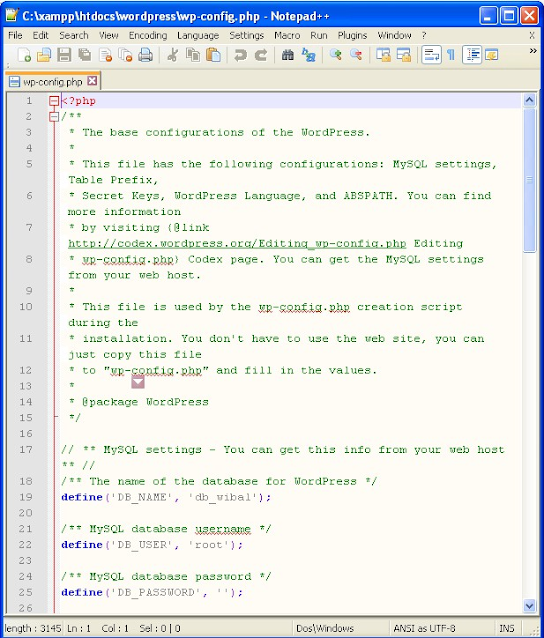Close document with menu bar X
Viewport: 544px width, 638px height.
532,36
